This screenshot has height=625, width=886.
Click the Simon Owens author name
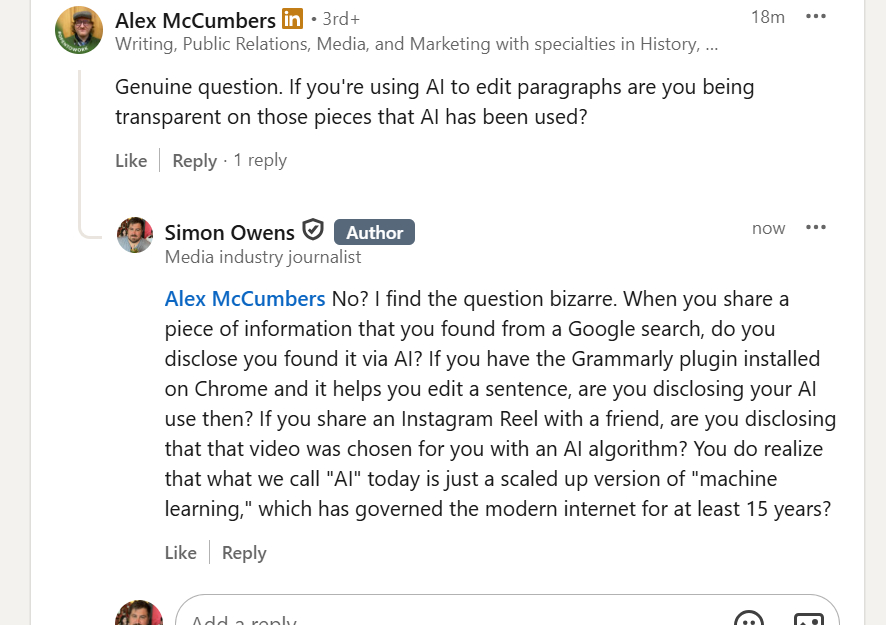(229, 233)
